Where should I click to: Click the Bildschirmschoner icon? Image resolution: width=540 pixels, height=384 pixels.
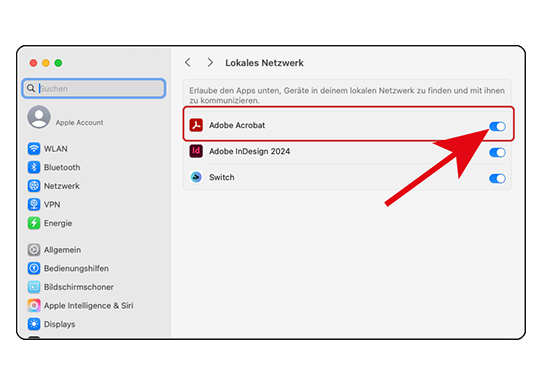pos(34,287)
